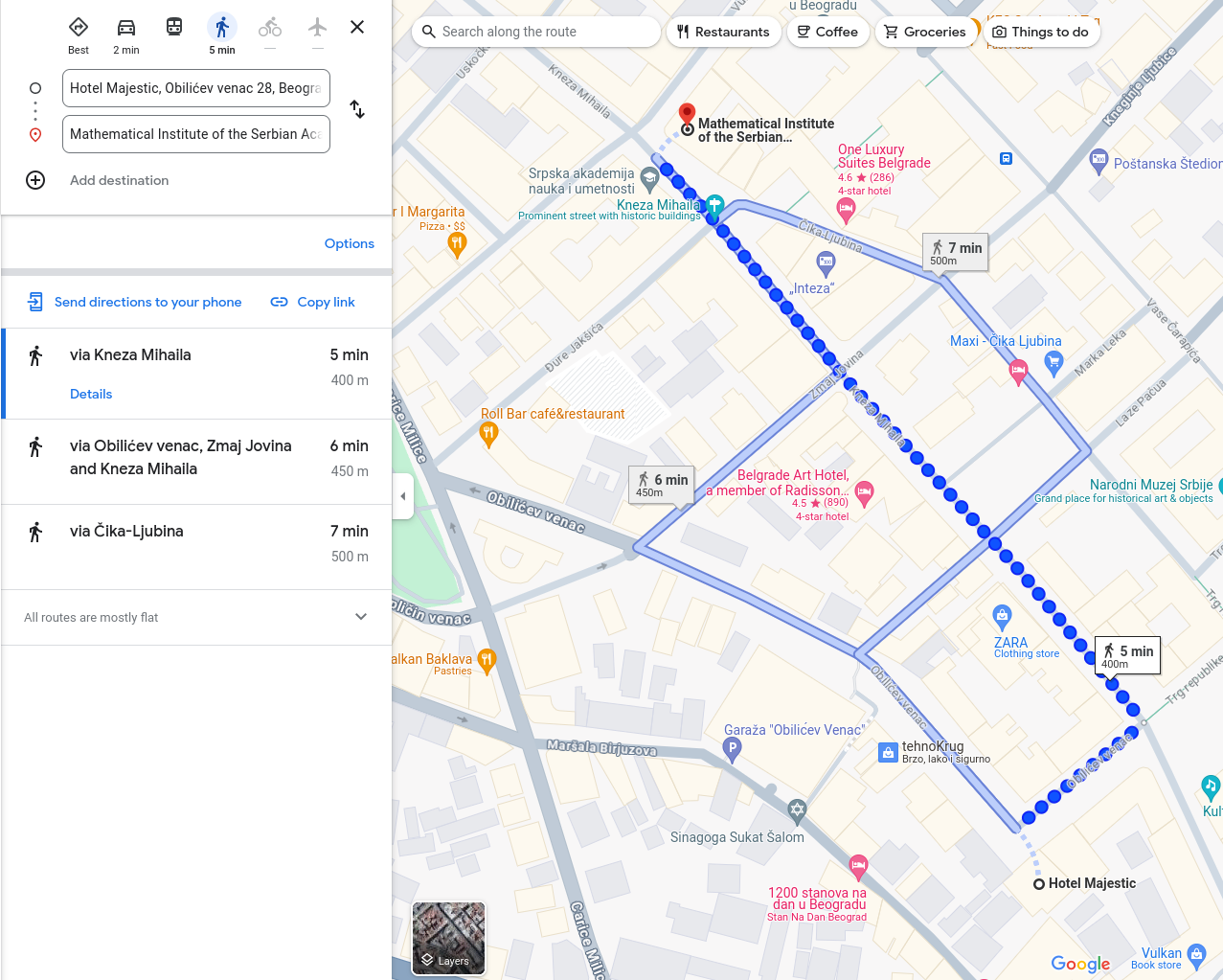Reverse starting point and destination
The image size is (1223, 980).
coord(357,109)
